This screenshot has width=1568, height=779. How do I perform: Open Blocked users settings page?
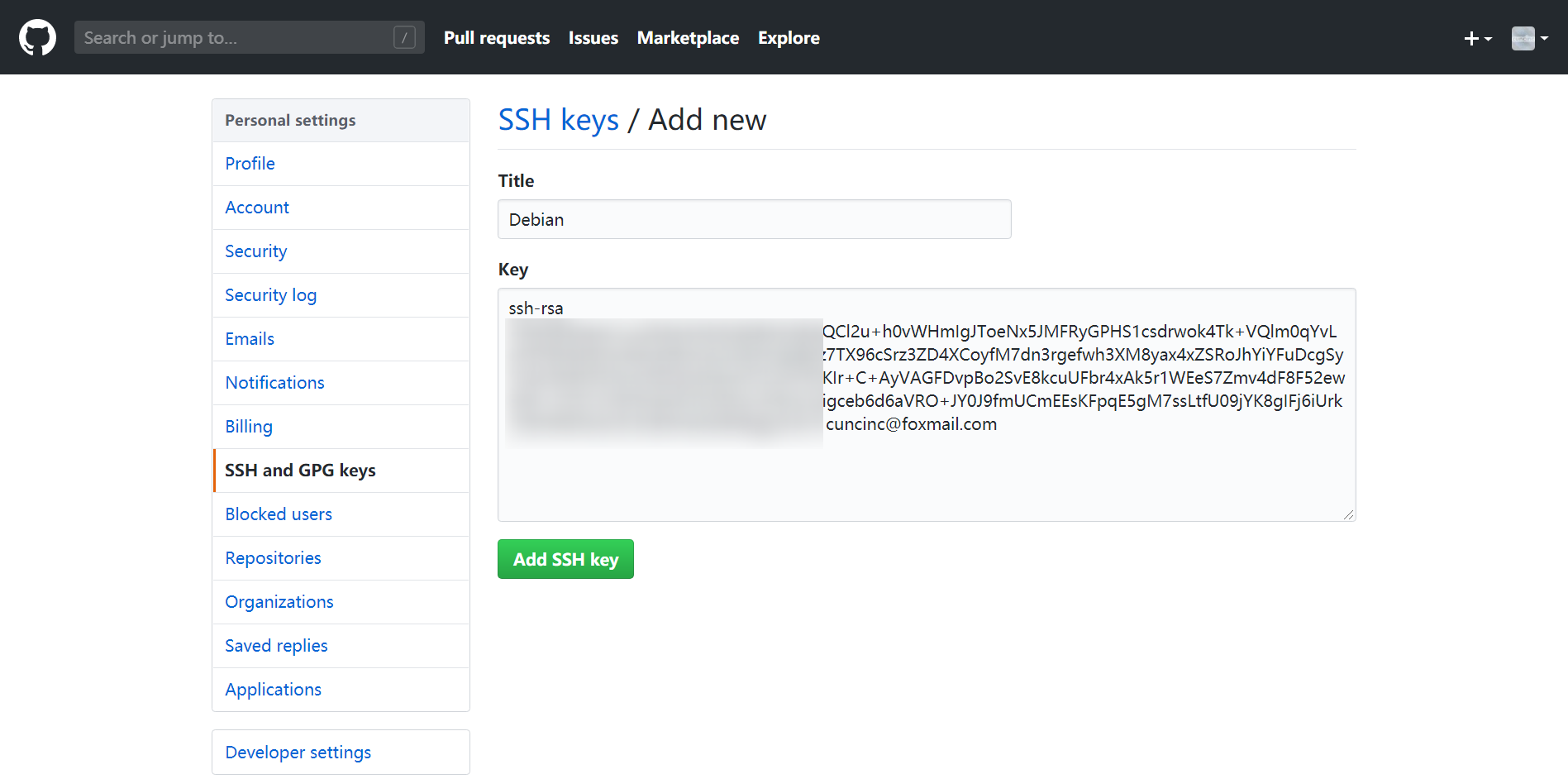pyautogui.click(x=279, y=514)
